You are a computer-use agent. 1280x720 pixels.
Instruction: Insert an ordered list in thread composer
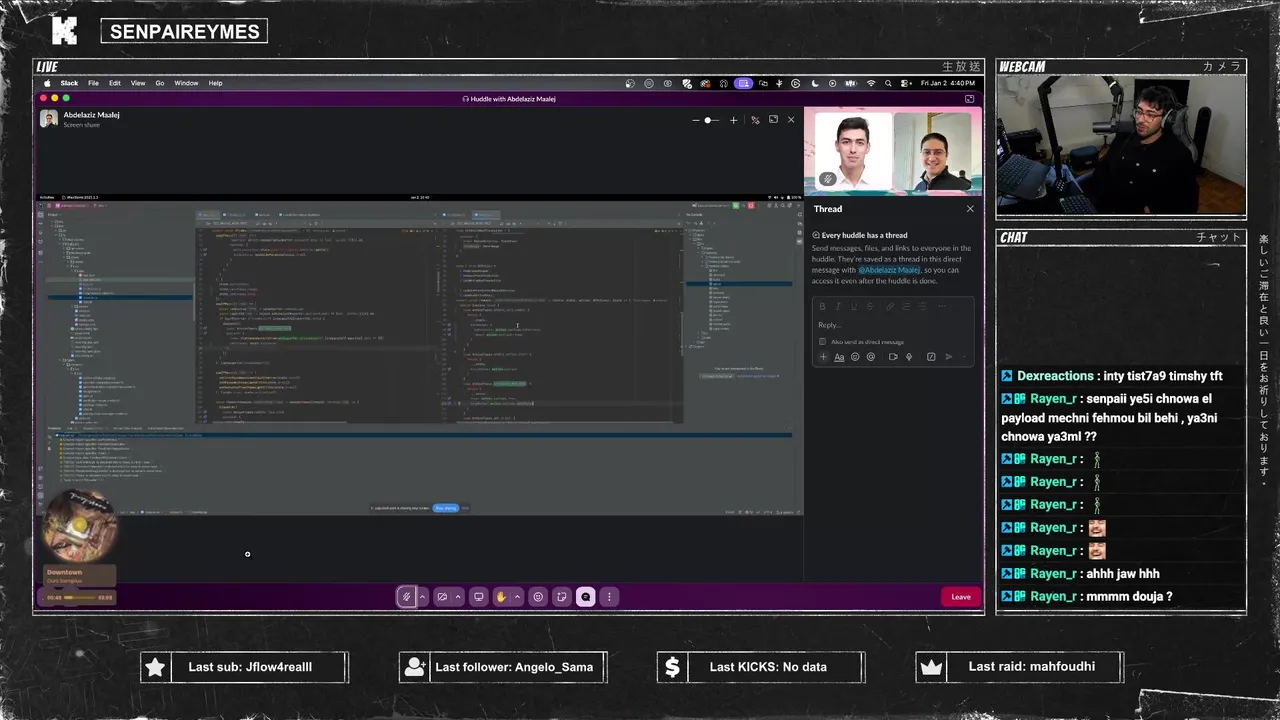point(906,306)
